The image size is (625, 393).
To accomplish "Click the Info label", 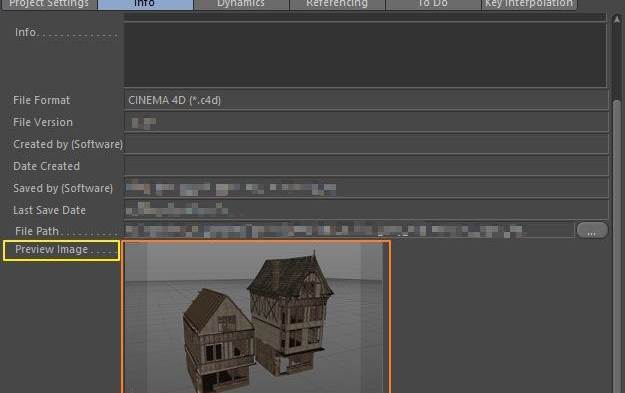I will [25, 32].
